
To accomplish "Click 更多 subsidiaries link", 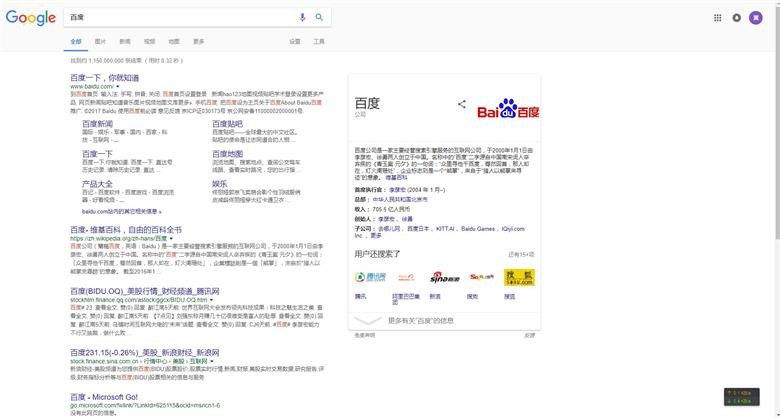I will pyautogui.click(x=376, y=236).
